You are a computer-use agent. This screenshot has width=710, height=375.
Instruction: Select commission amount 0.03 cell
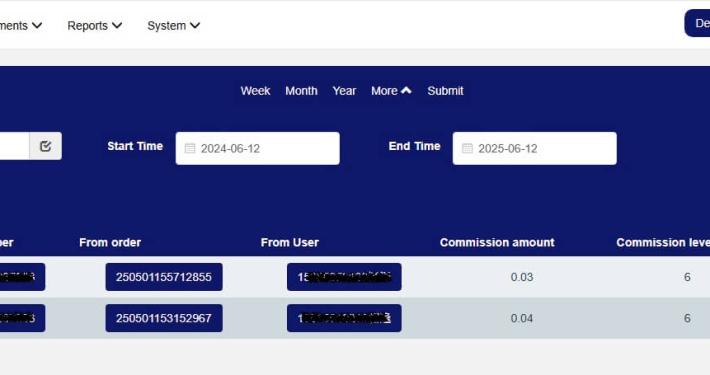(522, 277)
